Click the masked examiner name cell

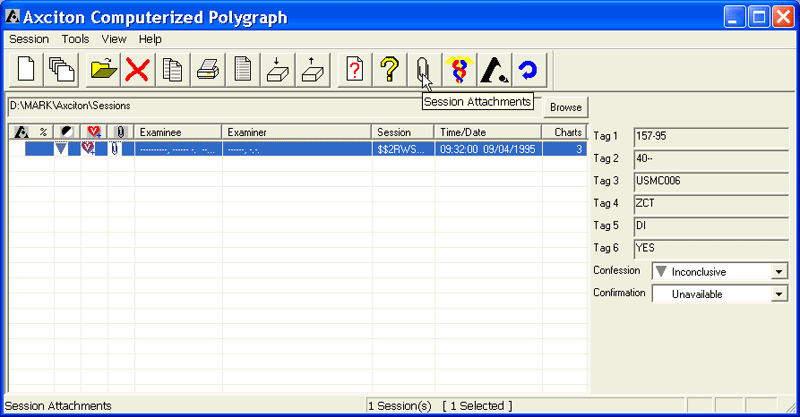click(296, 149)
